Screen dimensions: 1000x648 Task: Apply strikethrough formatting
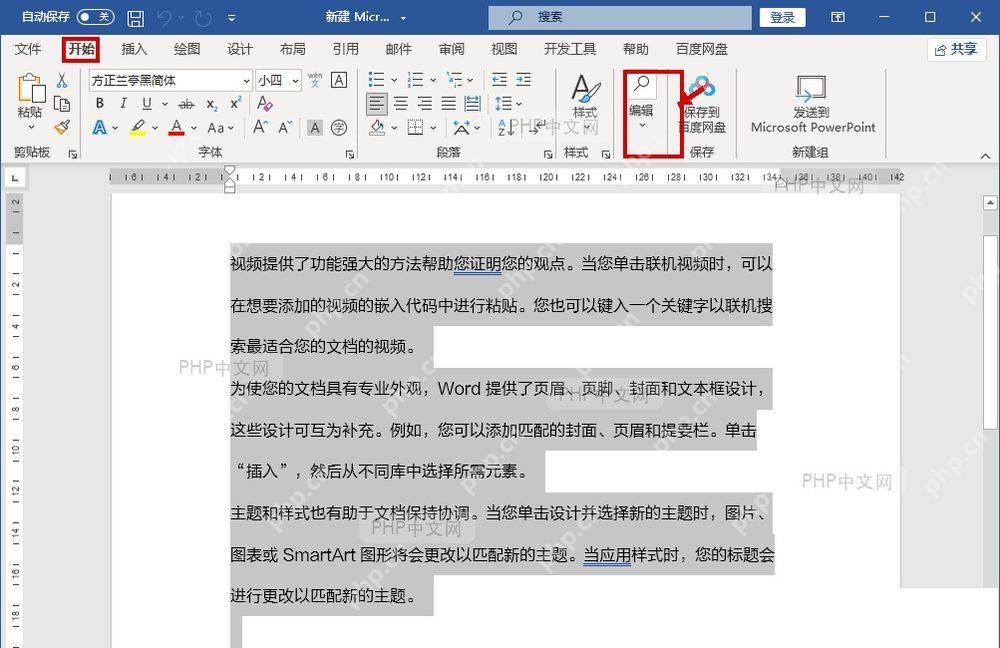click(186, 103)
